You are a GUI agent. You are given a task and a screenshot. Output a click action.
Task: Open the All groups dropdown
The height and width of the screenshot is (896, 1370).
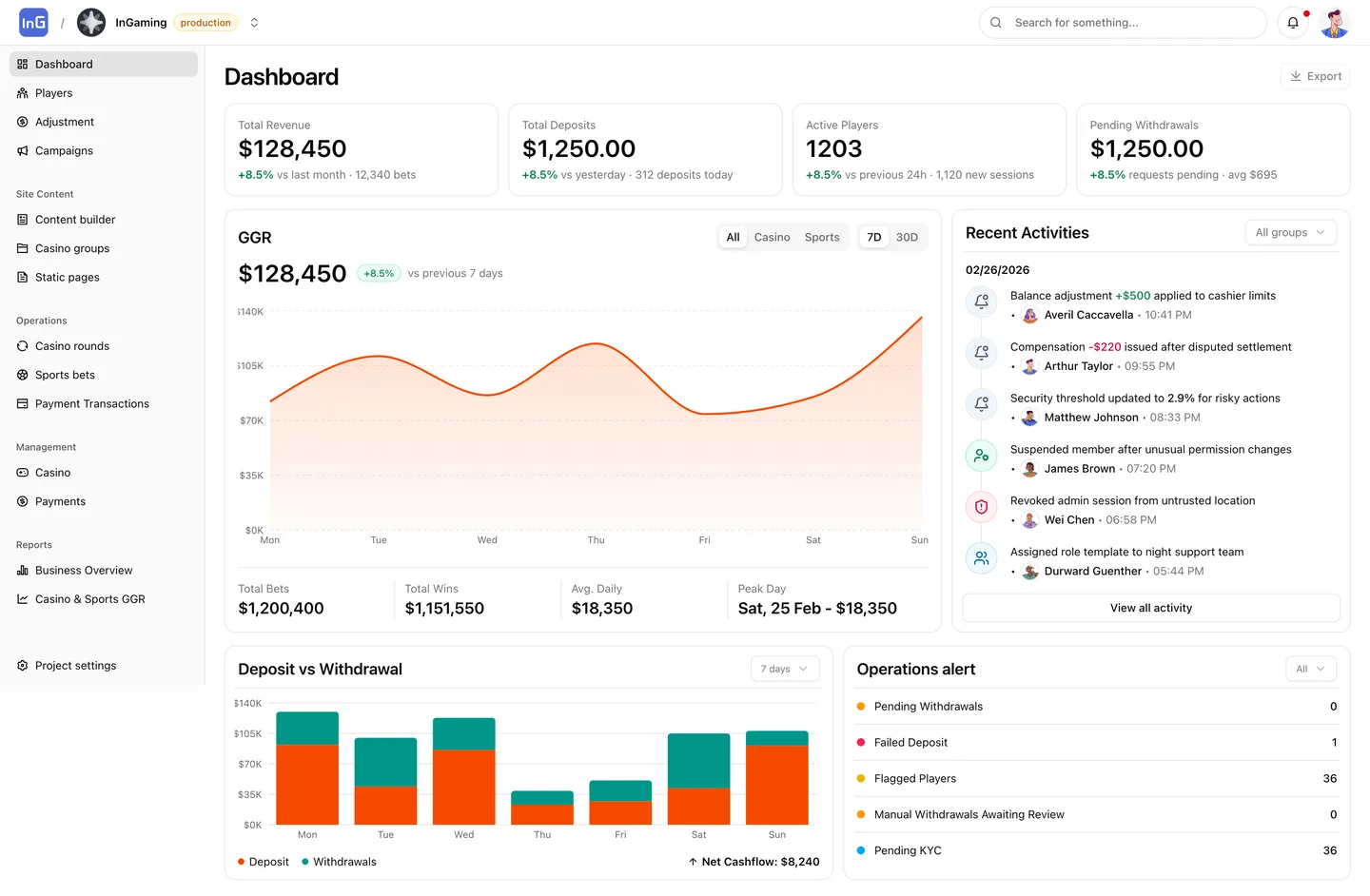point(1290,232)
